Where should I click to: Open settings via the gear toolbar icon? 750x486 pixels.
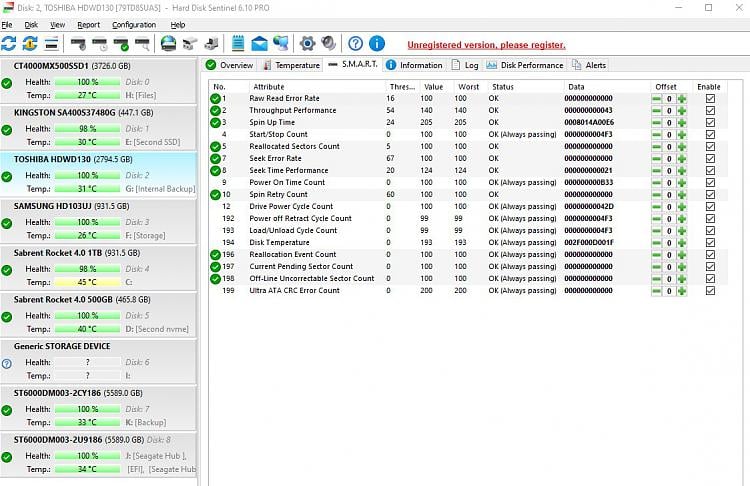coord(307,44)
